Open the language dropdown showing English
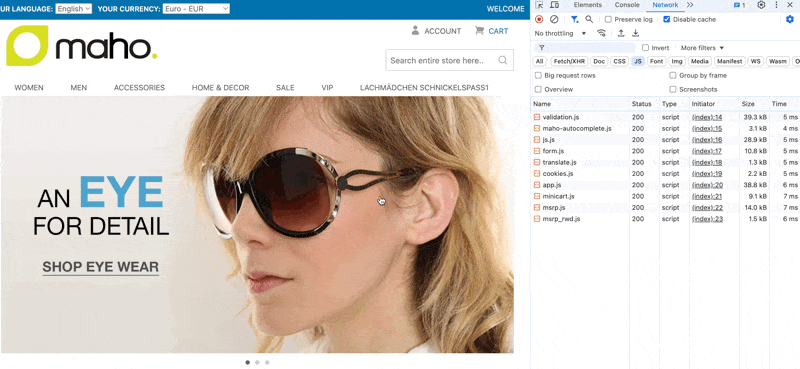Screen dimensions: 800x369 pos(73,9)
